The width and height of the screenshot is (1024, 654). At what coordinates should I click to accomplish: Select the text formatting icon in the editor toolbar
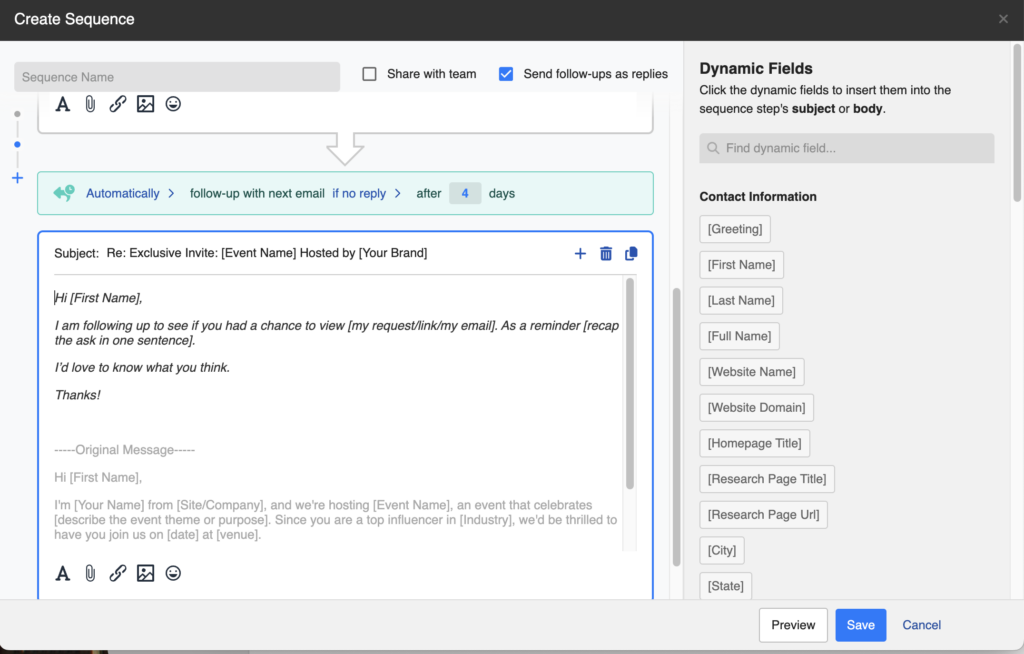(62, 573)
